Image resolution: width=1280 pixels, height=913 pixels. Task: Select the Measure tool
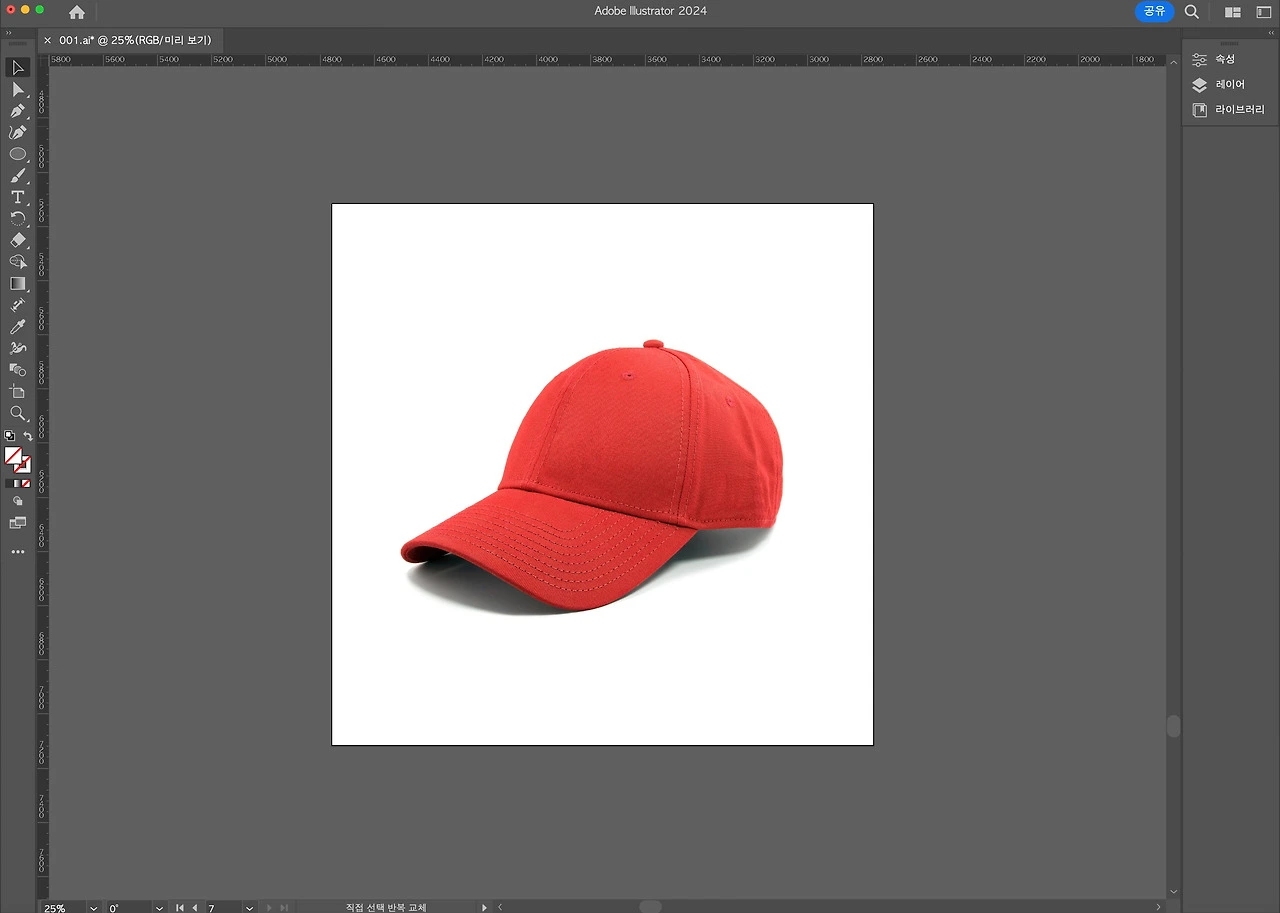pos(18,305)
